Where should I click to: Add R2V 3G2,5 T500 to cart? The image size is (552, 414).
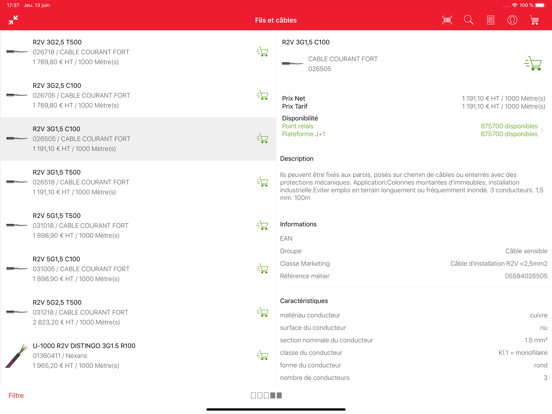click(262, 52)
